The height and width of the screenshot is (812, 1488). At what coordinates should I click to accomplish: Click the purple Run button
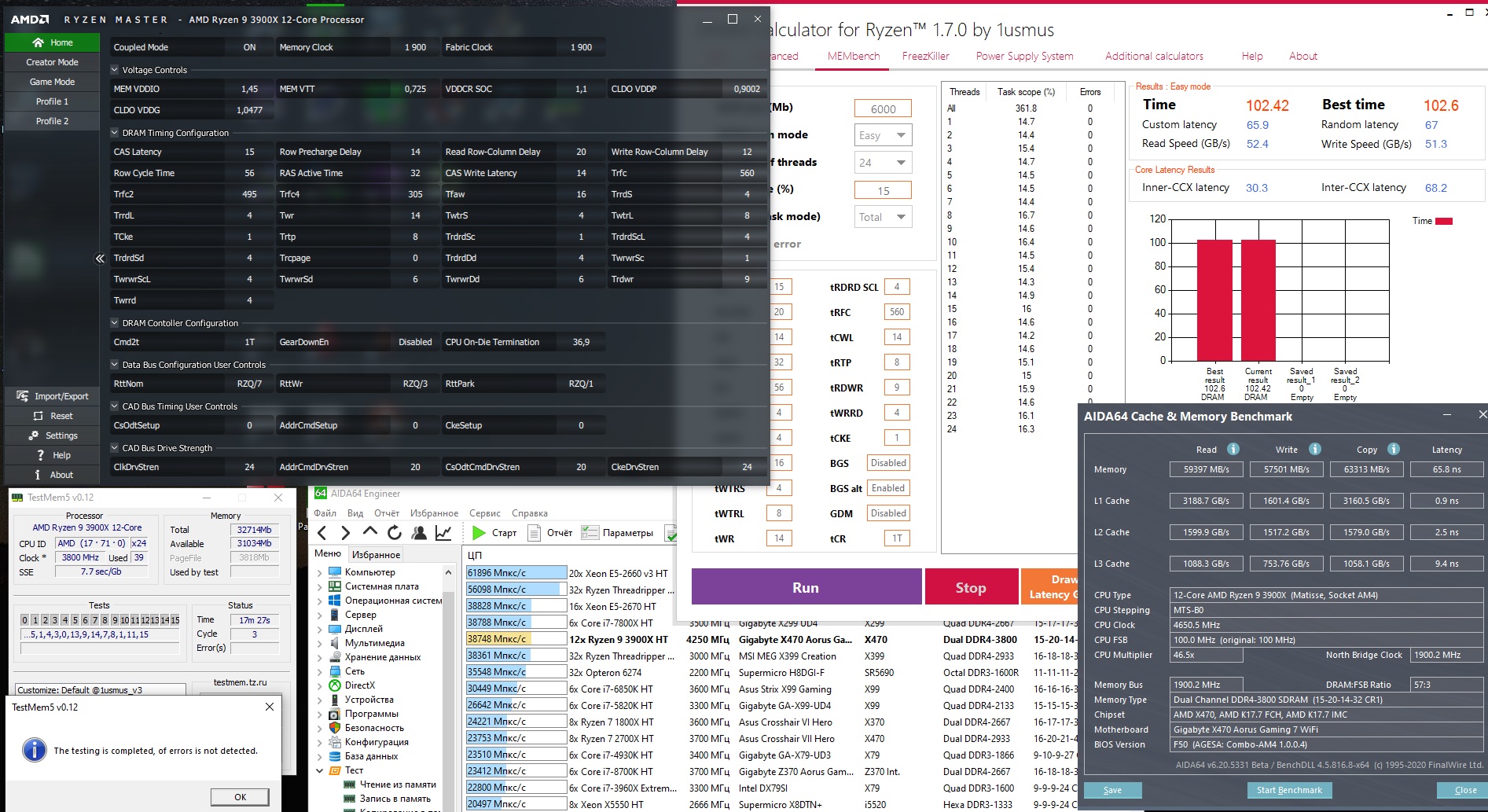click(x=806, y=587)
